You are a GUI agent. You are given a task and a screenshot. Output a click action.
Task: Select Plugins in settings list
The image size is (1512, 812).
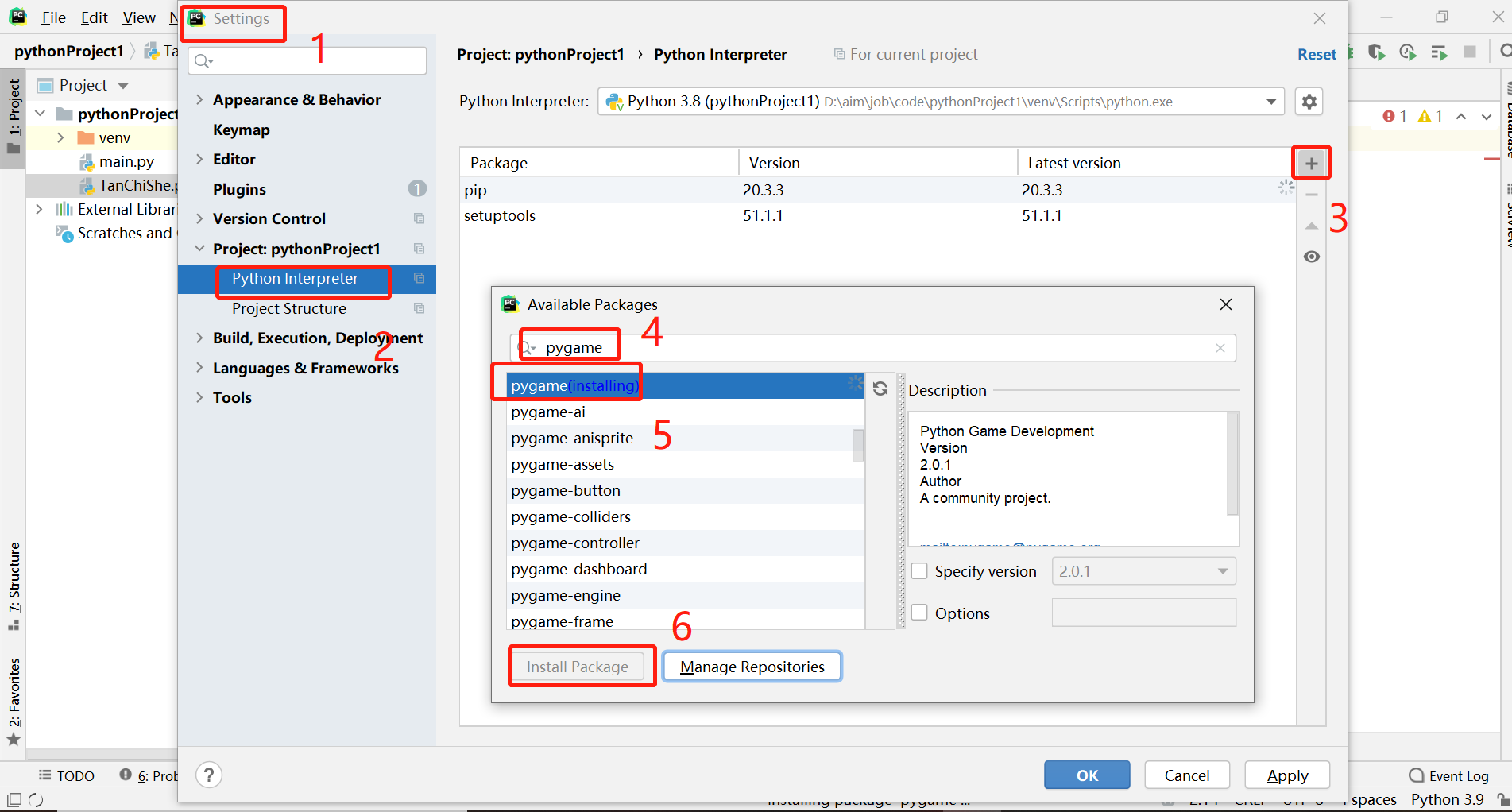(x=239, y=189)
